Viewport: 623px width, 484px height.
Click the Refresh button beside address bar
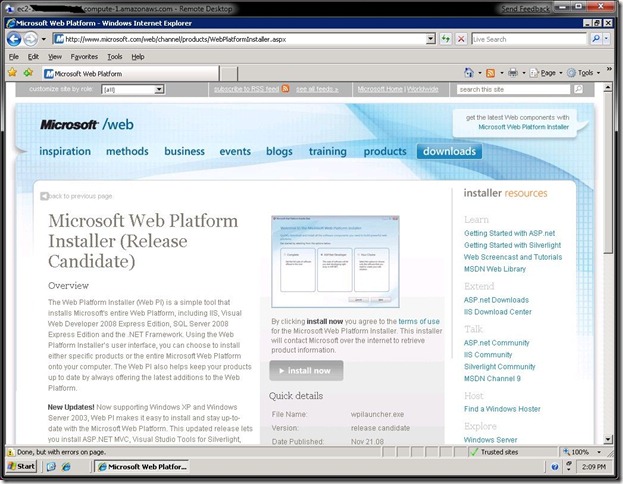446,39
